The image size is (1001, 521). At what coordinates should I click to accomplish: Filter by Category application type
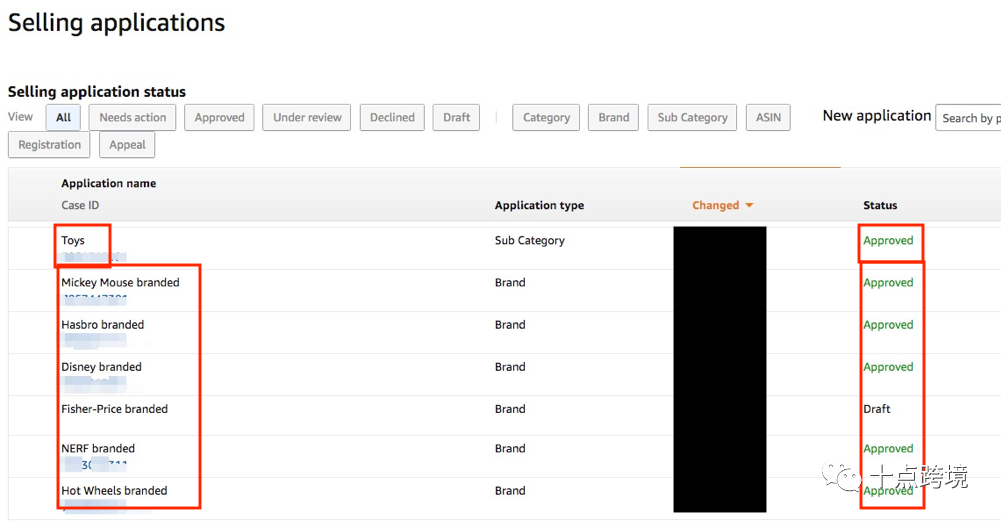click(546, 117)
